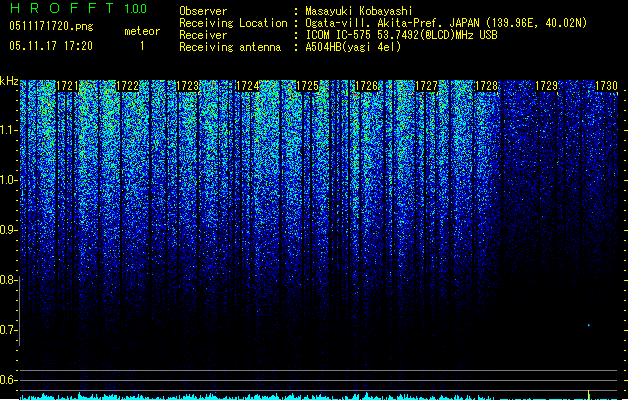The width and height of the screenshot is (629, 400).
Task: Select the 'Observer' field label
Action: [x=203, y=11]
